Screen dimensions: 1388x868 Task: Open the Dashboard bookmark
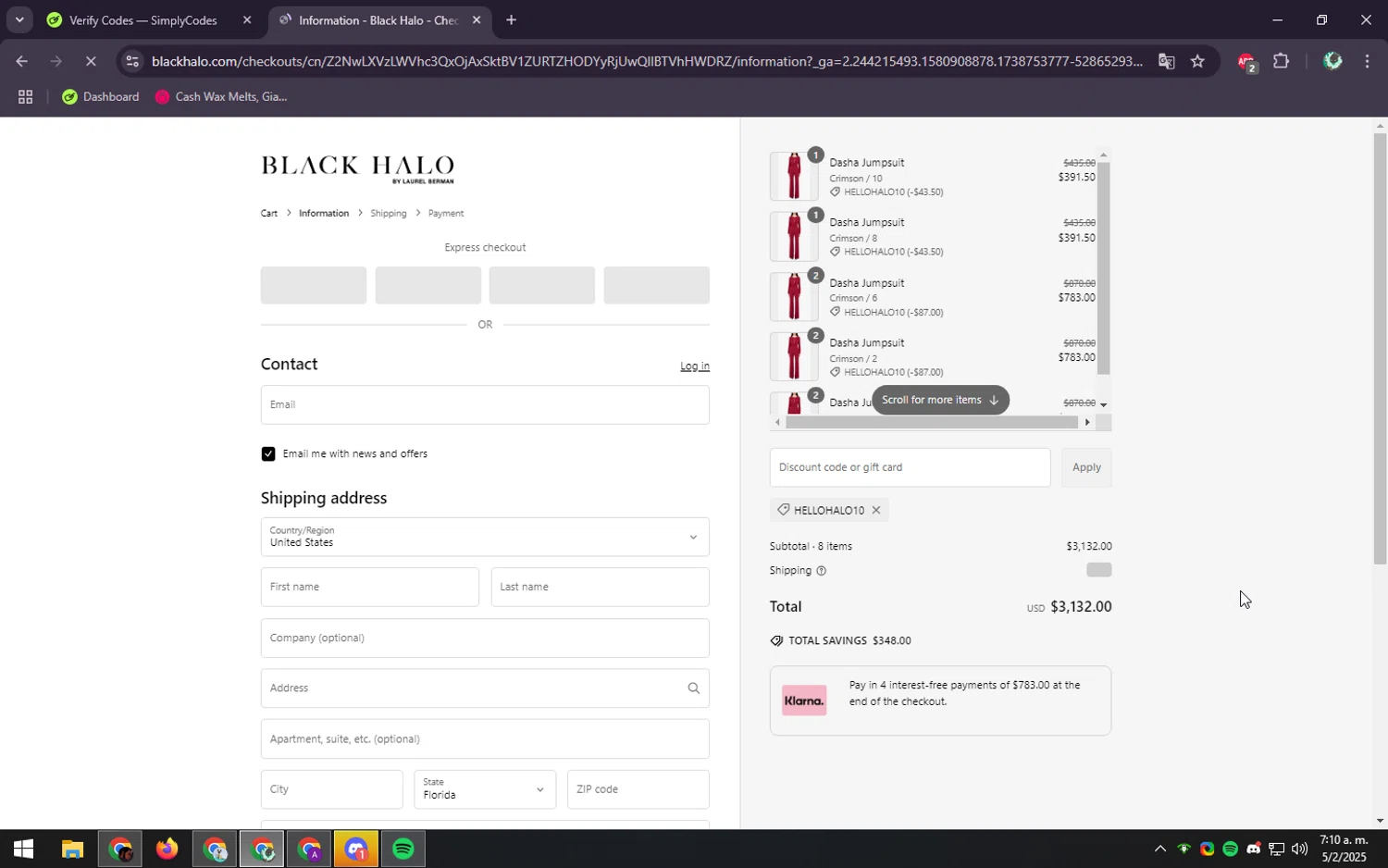coord(101,96)
